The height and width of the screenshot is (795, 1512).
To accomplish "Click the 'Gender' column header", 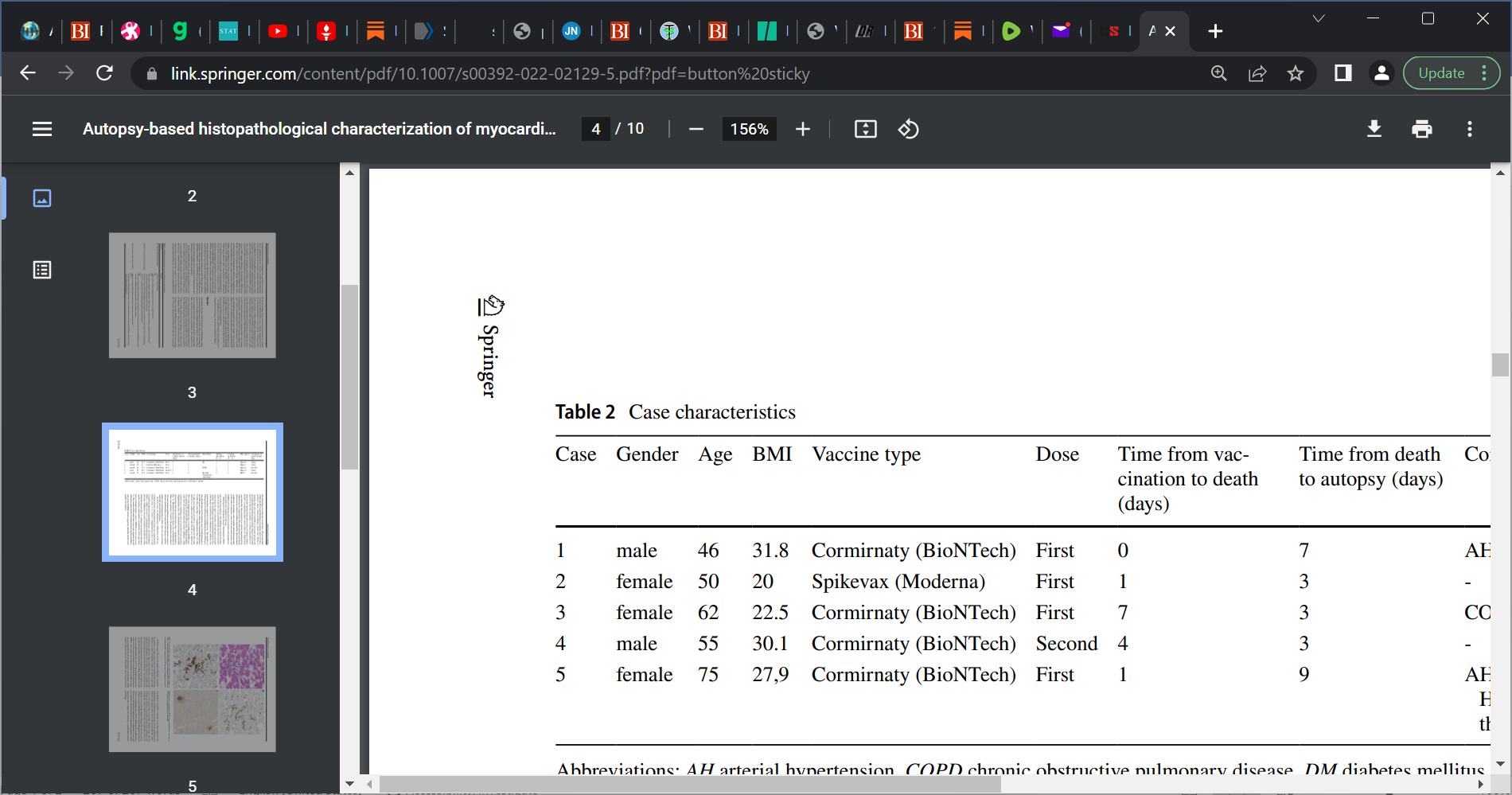I will click(647, 454).
